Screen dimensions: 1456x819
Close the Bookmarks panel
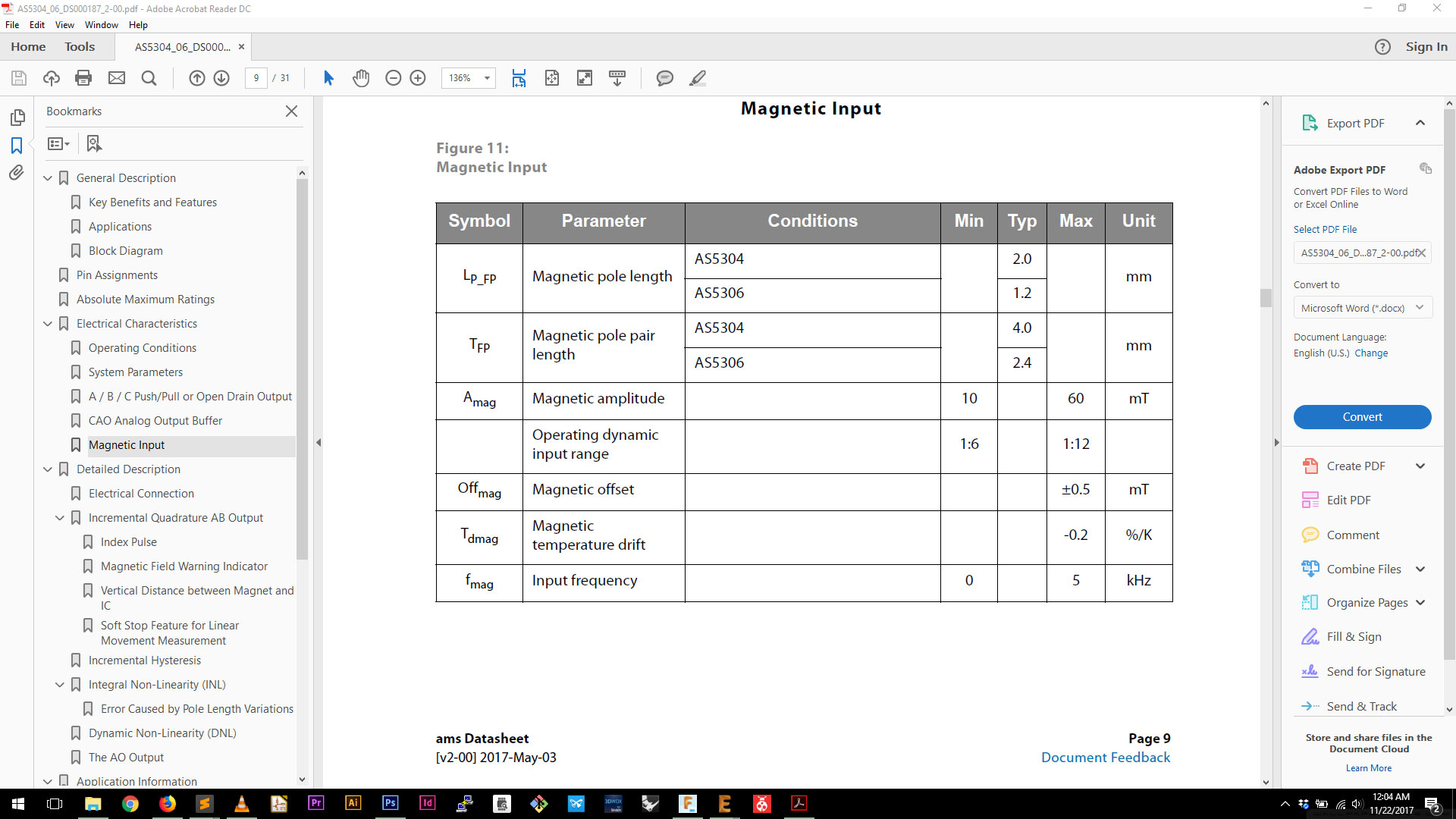point(291,111)
